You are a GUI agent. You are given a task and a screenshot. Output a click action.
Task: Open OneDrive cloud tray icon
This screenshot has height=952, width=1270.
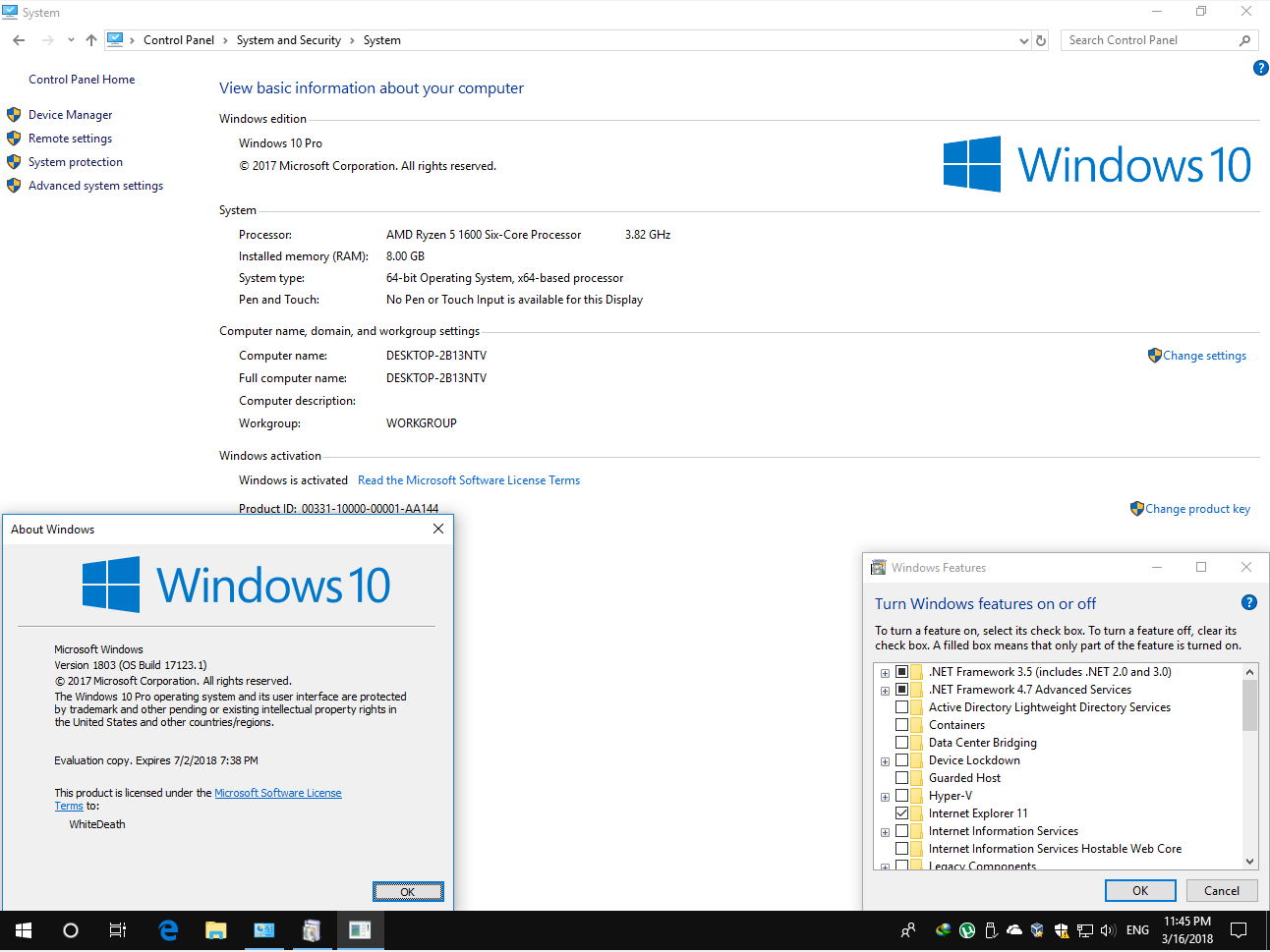[1014, 929]
